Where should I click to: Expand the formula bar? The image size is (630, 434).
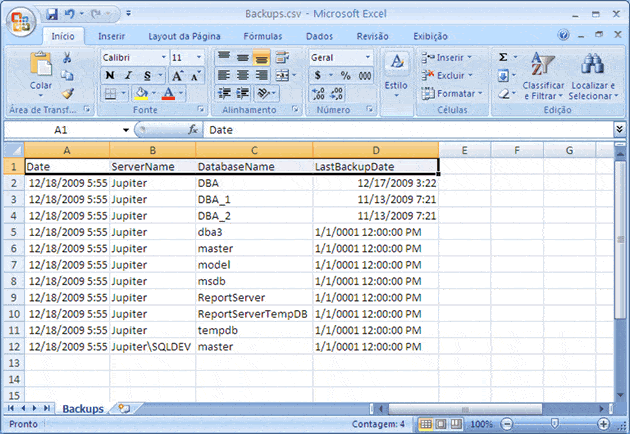coord(619,129)
